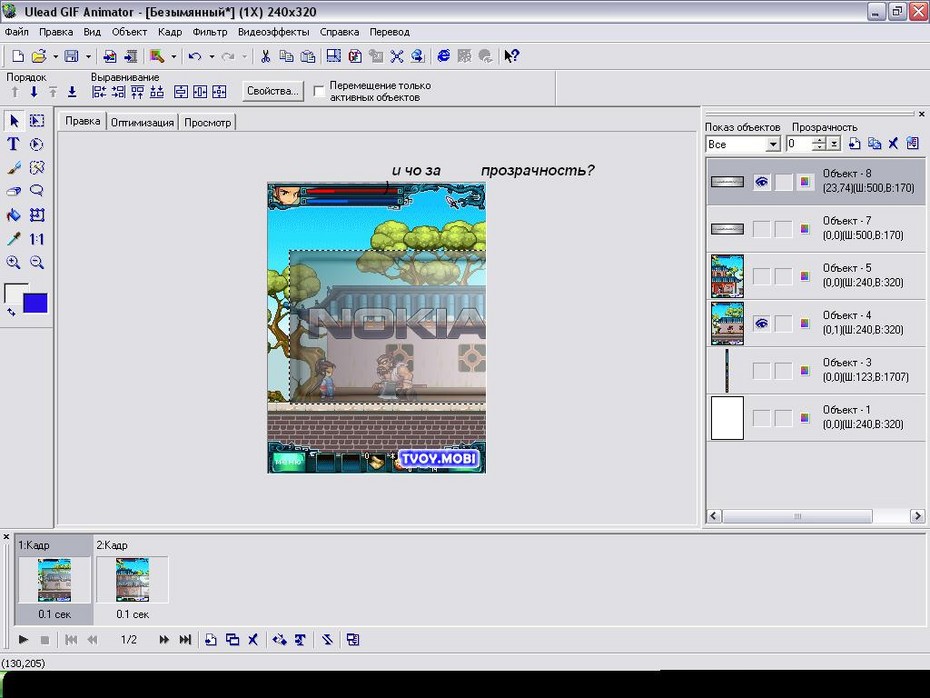Image resolution: width=930 pixels, height=698 pixels.
Task: Go to the next frame
Action: (x=163, y=639)
